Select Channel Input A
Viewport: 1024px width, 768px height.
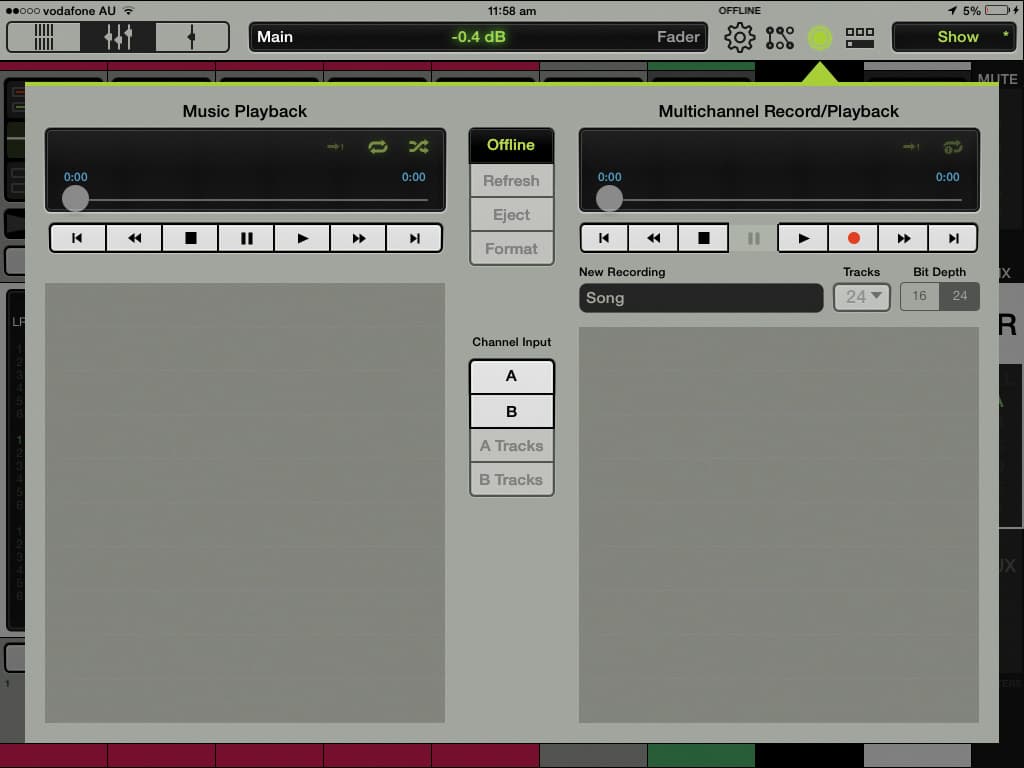point(511,376)
